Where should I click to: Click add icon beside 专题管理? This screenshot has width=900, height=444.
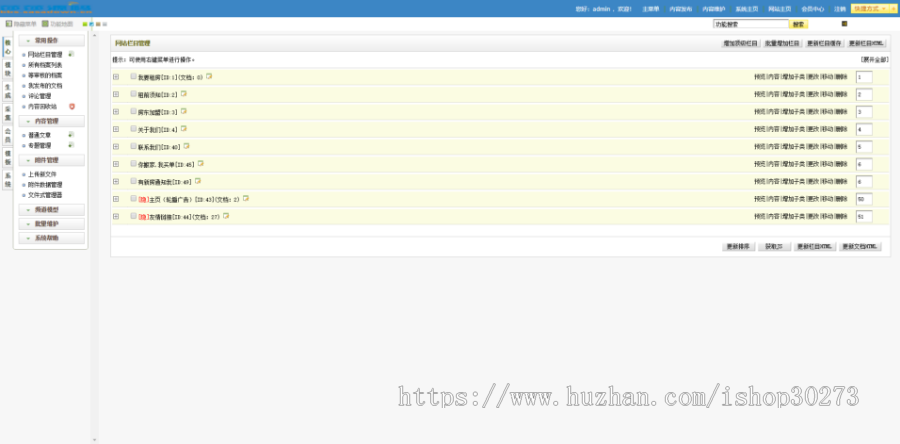pos(71,145)
